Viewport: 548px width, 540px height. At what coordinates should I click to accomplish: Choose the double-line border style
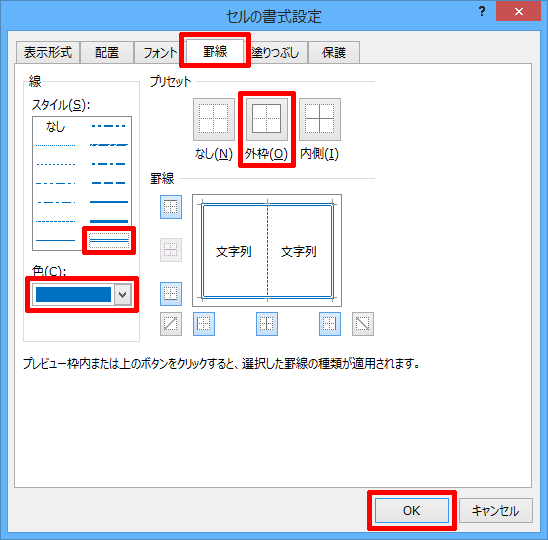[x=109, y=240]
